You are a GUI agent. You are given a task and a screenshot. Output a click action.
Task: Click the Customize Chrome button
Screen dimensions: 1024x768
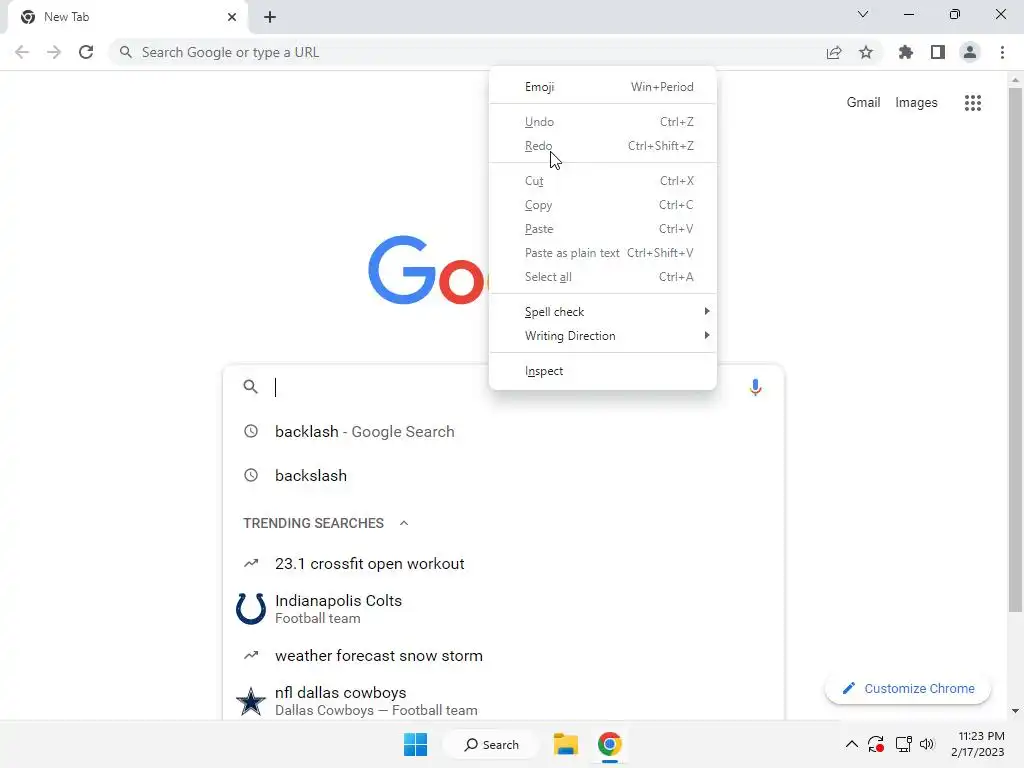pos(908,688)
